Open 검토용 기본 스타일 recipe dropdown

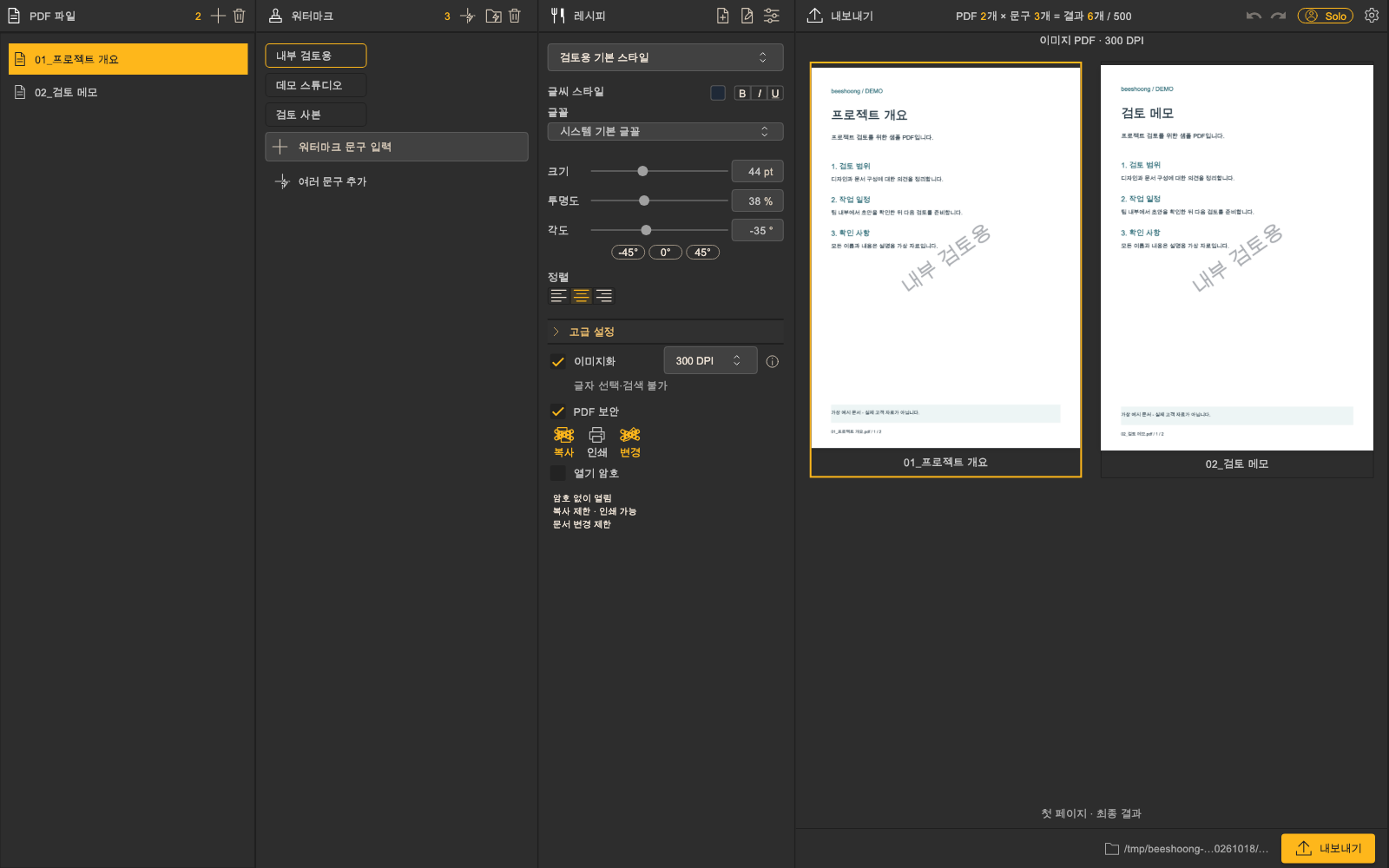(665, 57)
